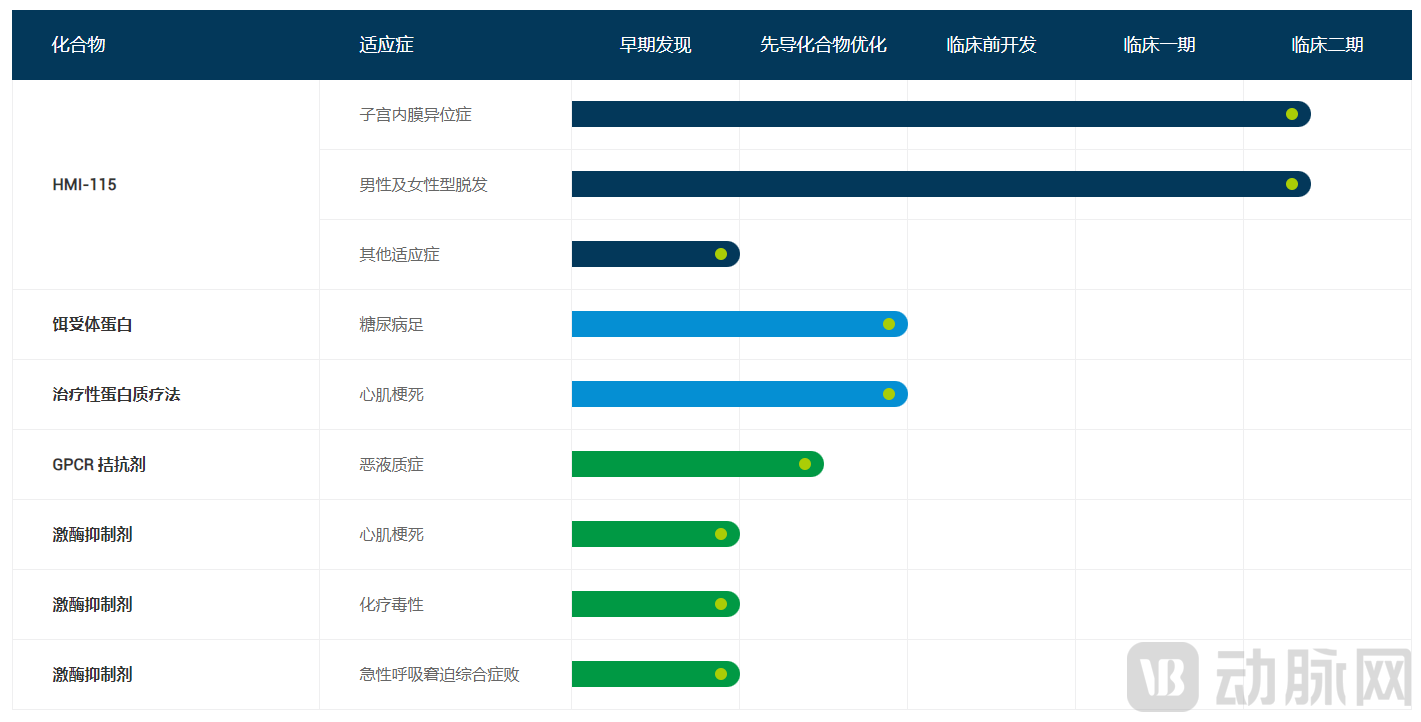The height and width of the screenshot is (722, 1421).
Task: Click the 临床前开发 stage header
Action: 991,45
